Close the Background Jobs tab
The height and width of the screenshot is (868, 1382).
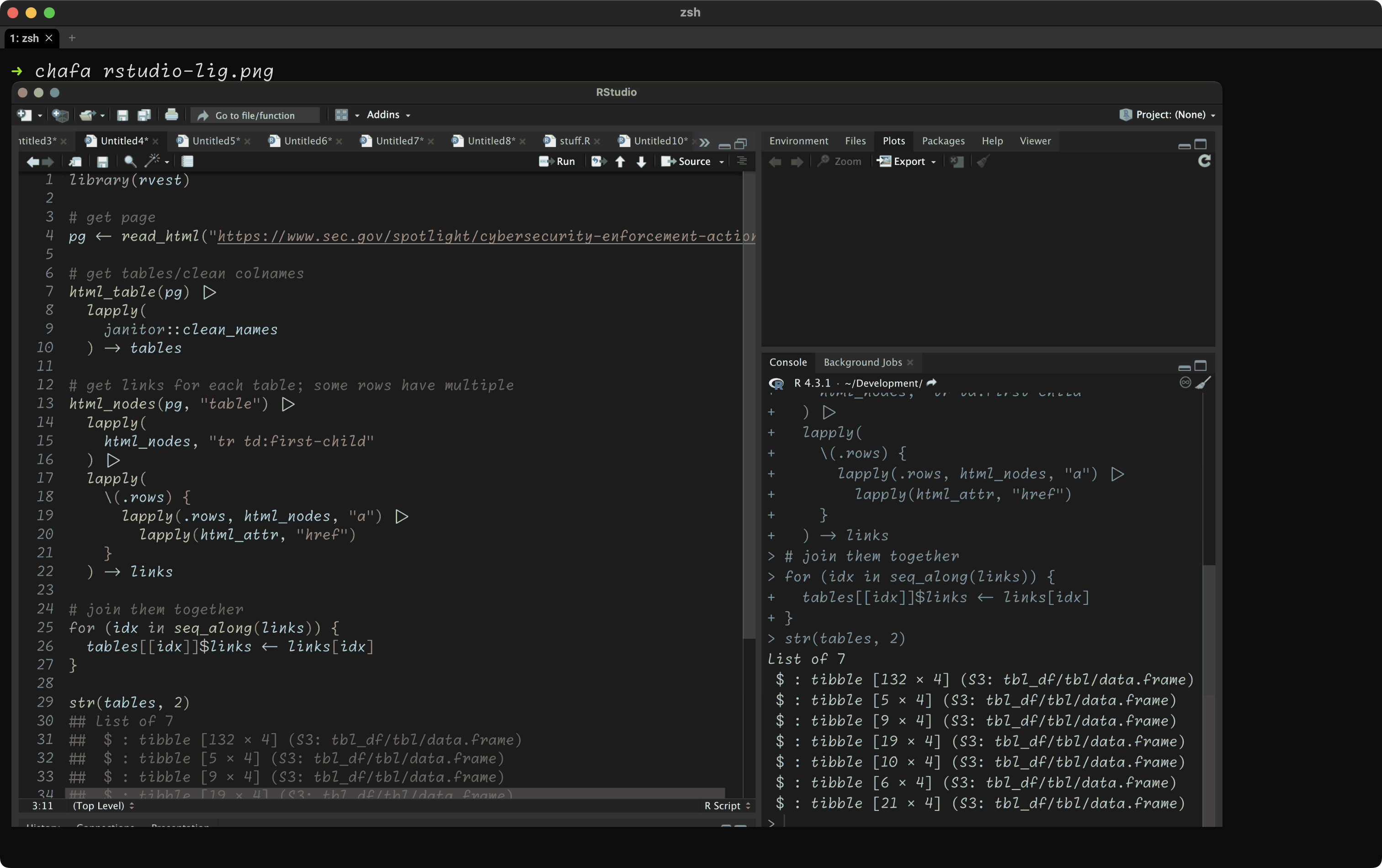coord(910,363)
